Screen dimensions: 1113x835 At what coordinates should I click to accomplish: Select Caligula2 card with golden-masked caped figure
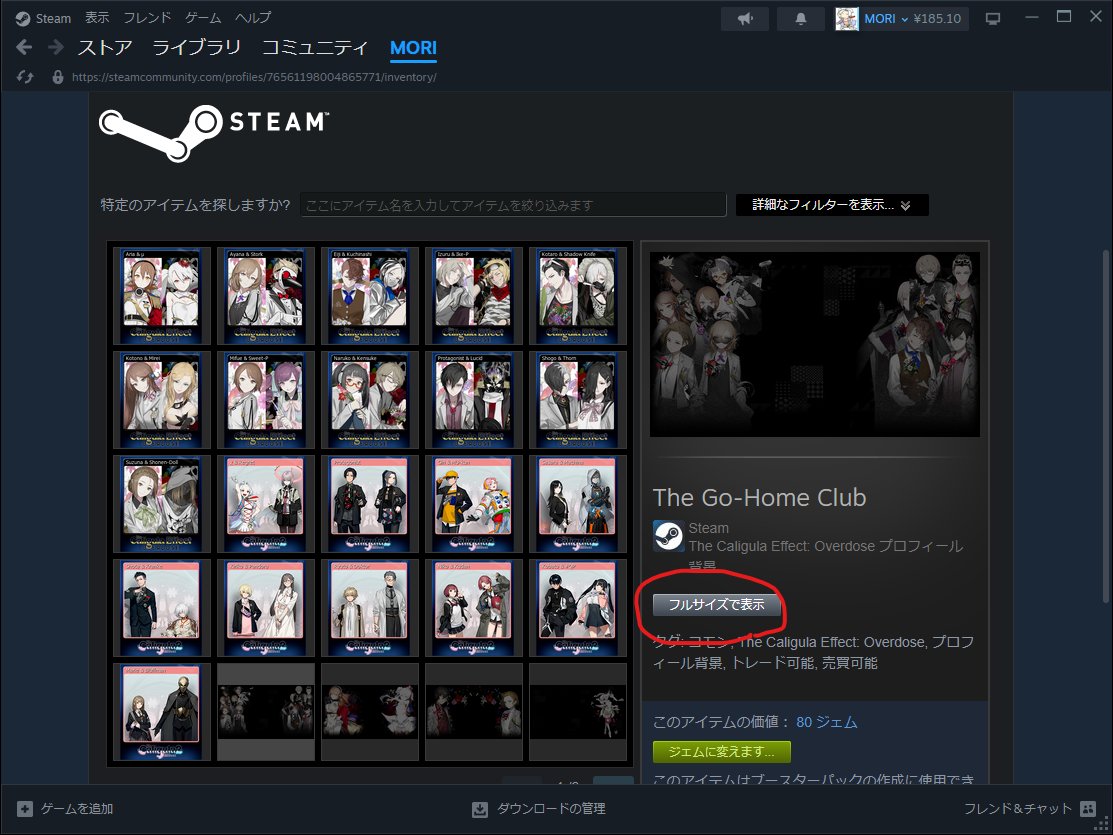162,711
